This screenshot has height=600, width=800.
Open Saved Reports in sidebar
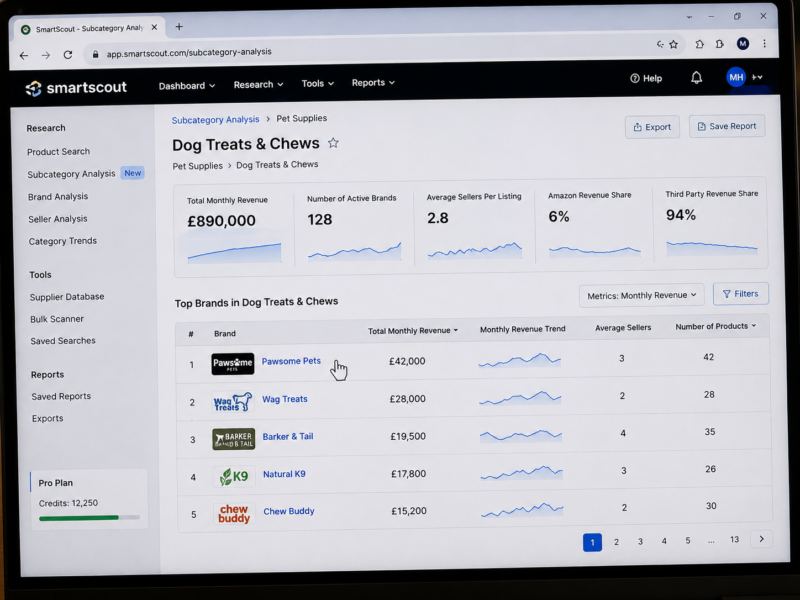(61, 396)
